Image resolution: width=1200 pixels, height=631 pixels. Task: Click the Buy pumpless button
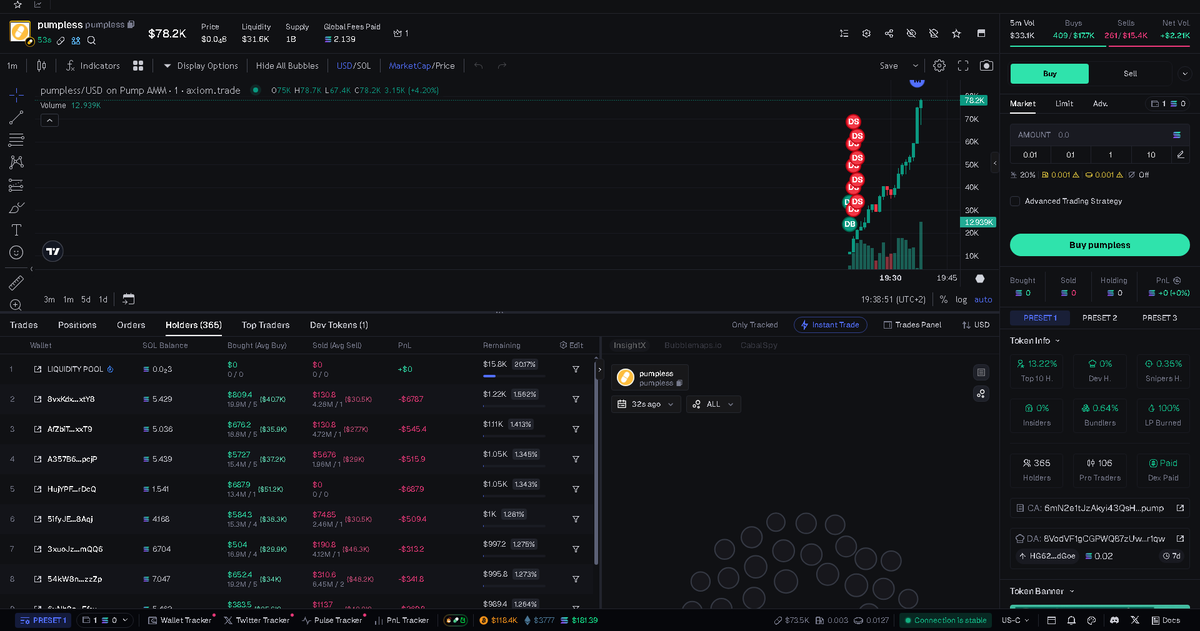coord(1099,244)
